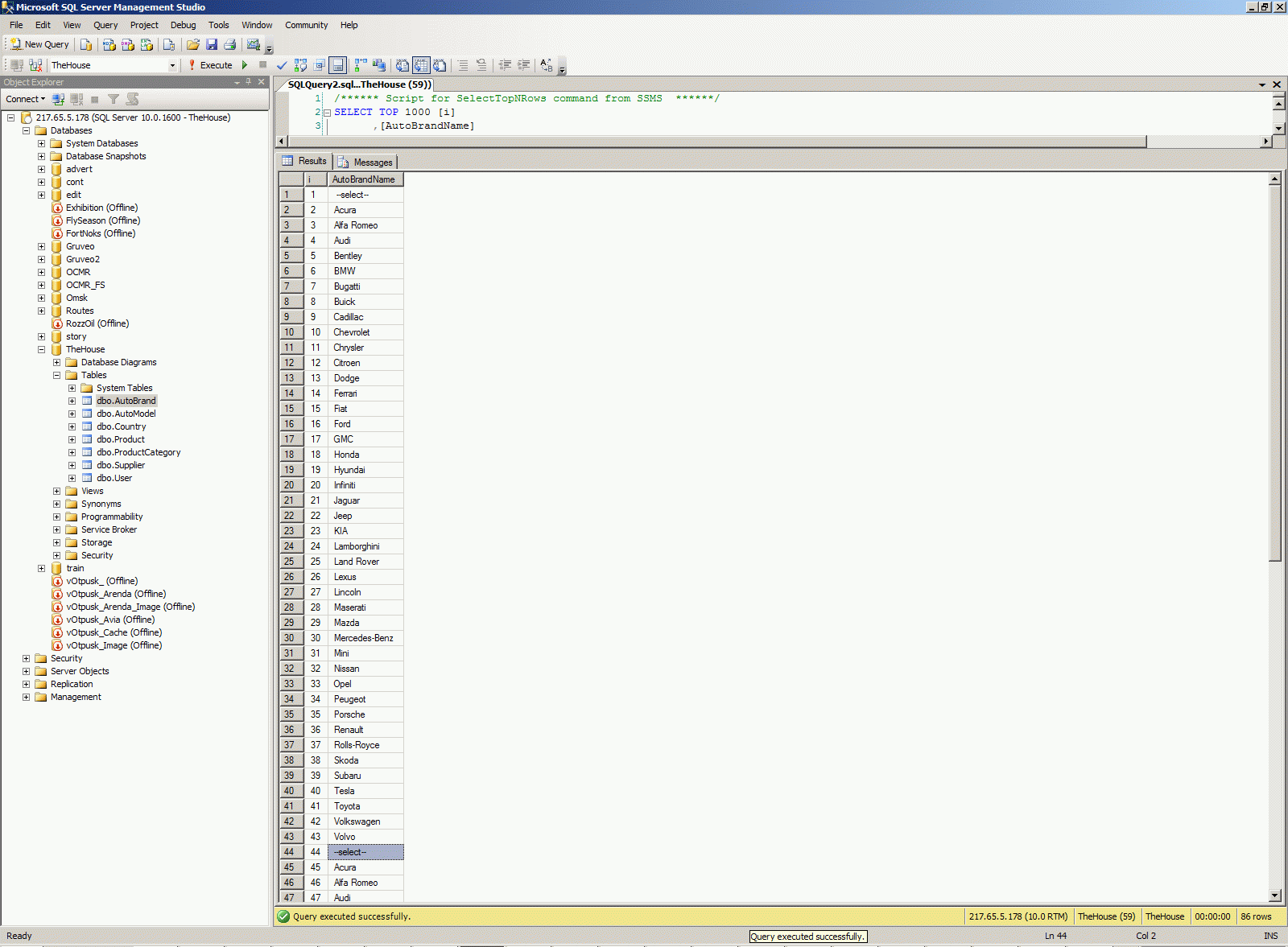Select the dbo.Supplier table
The height and width of the screenshot is (947, 1288).
point(121,465)
